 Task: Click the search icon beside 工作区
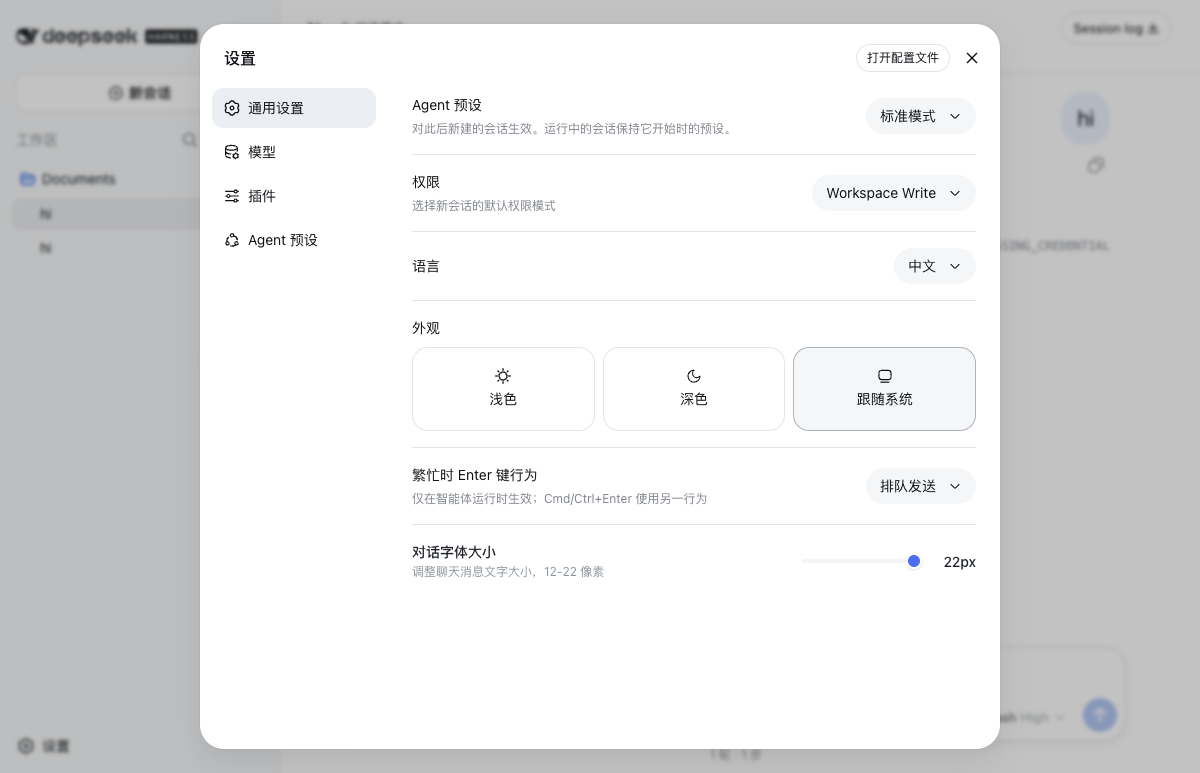(x=190, y=140)
